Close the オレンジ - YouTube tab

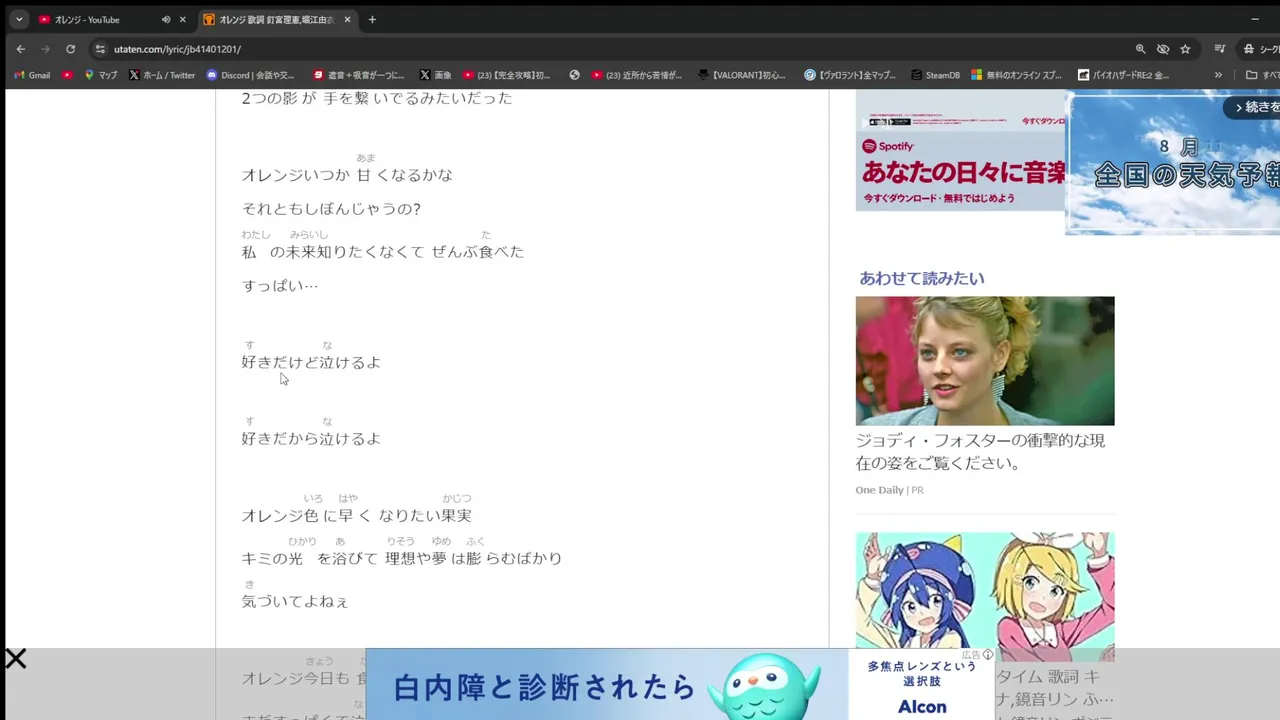tap(182, 19)
